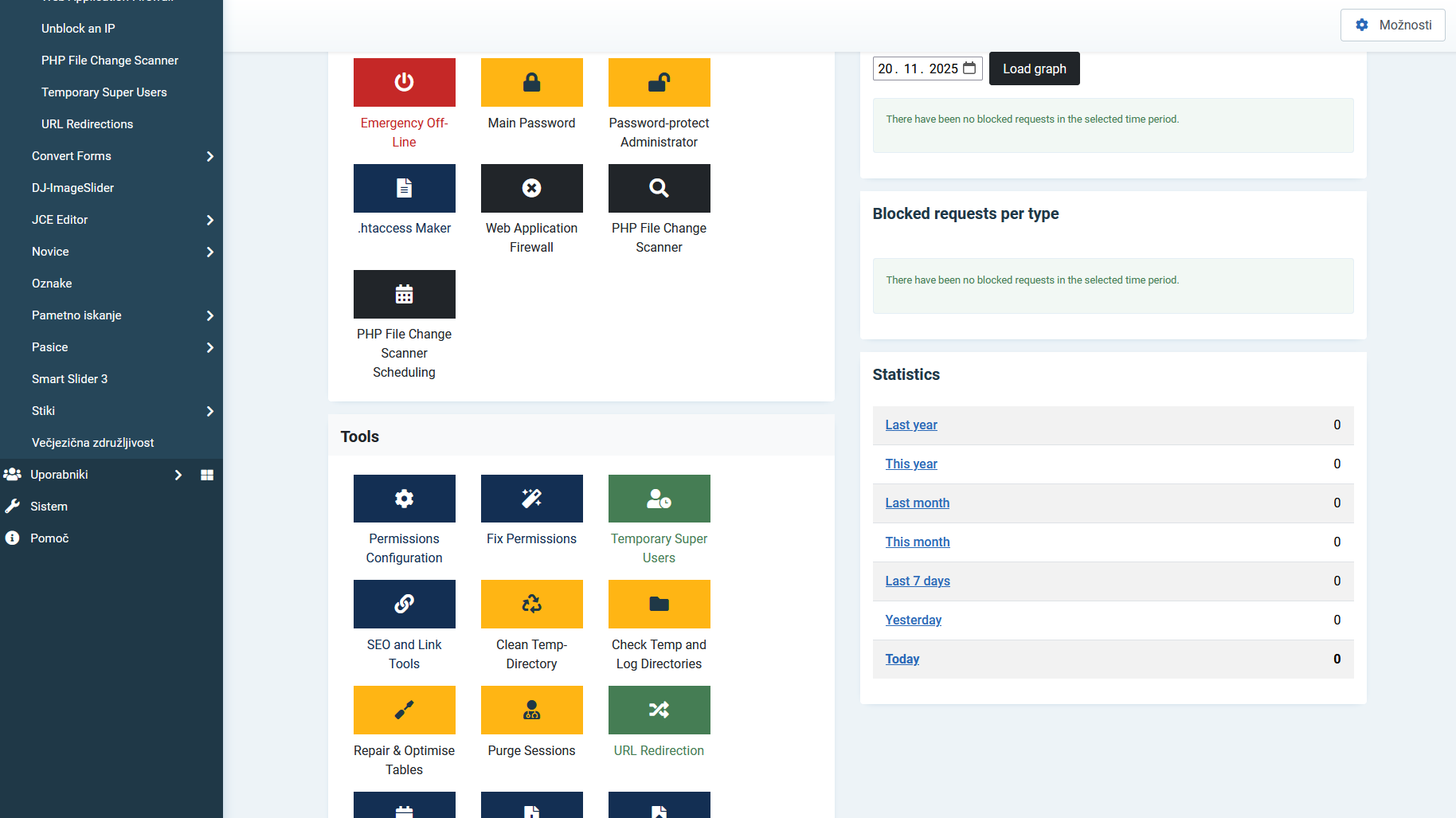The width and height of the screenshot is (1456, 818).
Task: Click the Uporabniki dashboard grid icon
Action: tap(207, 475)
